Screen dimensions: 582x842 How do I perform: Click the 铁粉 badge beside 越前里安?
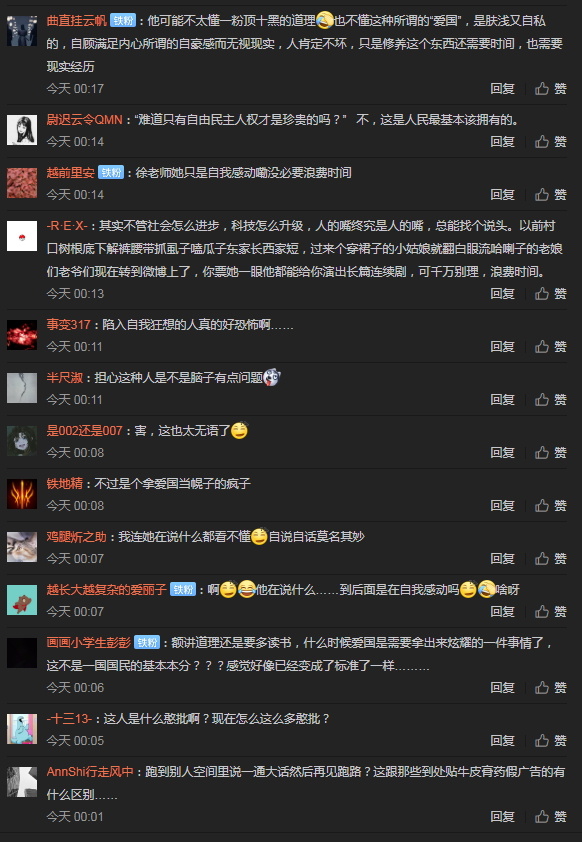(x=111, y=172)
